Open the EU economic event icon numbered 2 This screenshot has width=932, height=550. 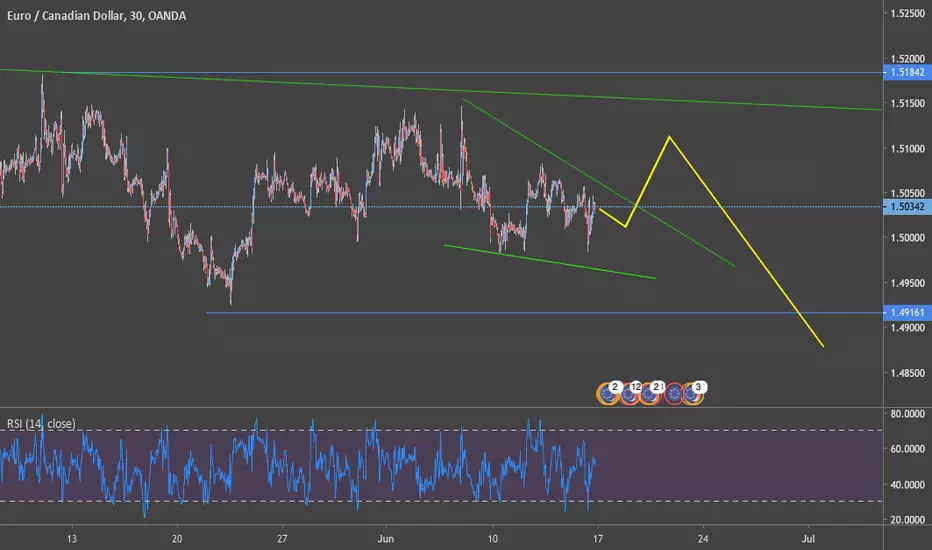pyautogui.click(x=608, y=394)
